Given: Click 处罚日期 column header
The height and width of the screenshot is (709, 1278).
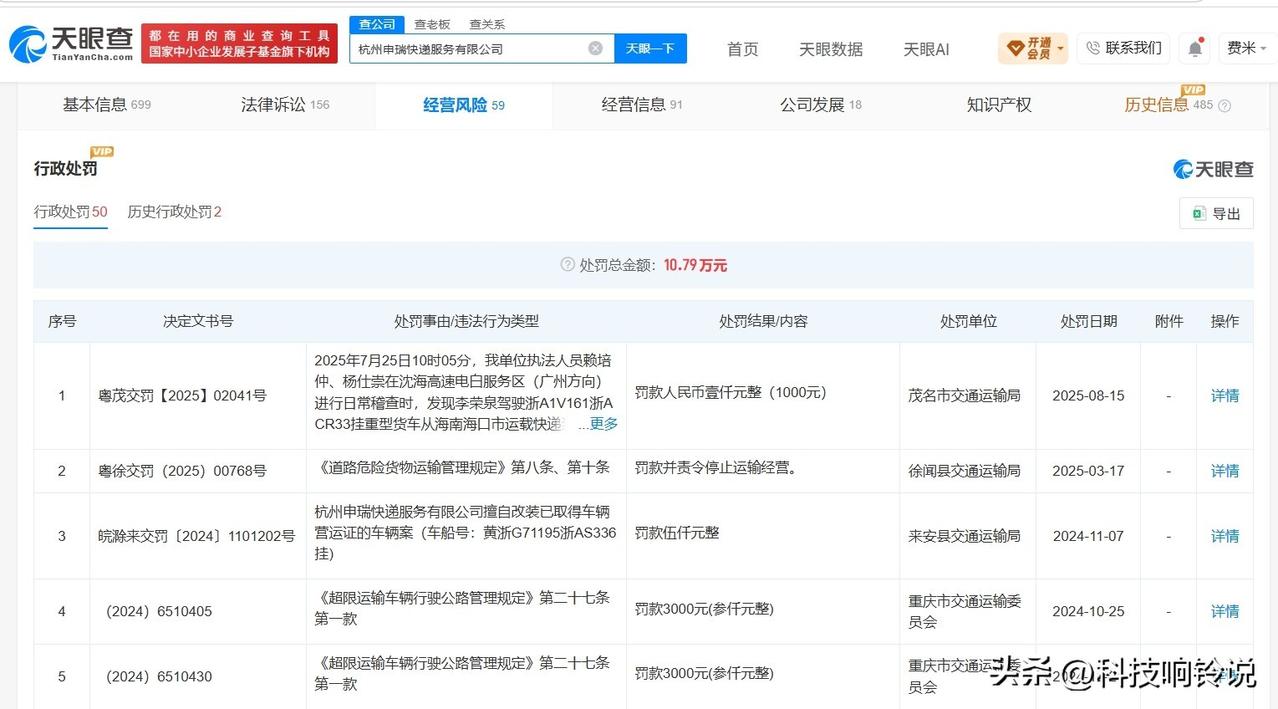Looking at the screenshot, I should click(x=1088, y=321).
